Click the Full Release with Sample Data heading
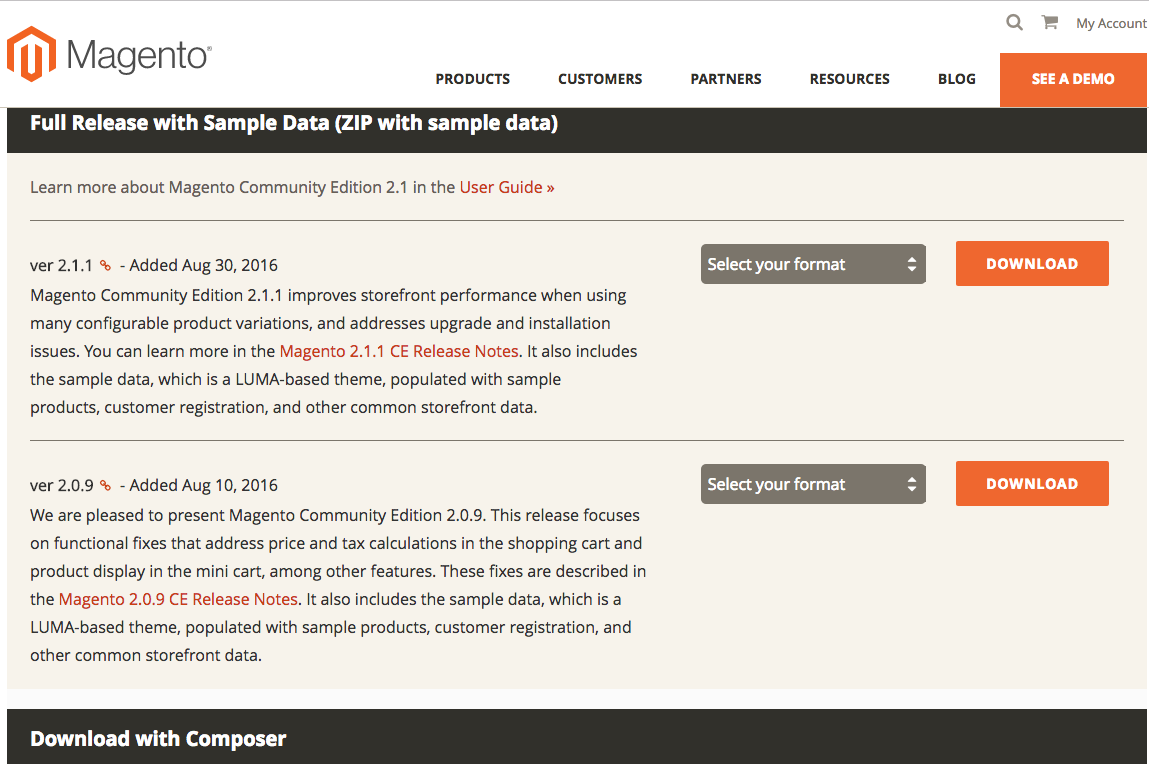The width and height of the screenshot is (1149, 764). coord(294,123)
